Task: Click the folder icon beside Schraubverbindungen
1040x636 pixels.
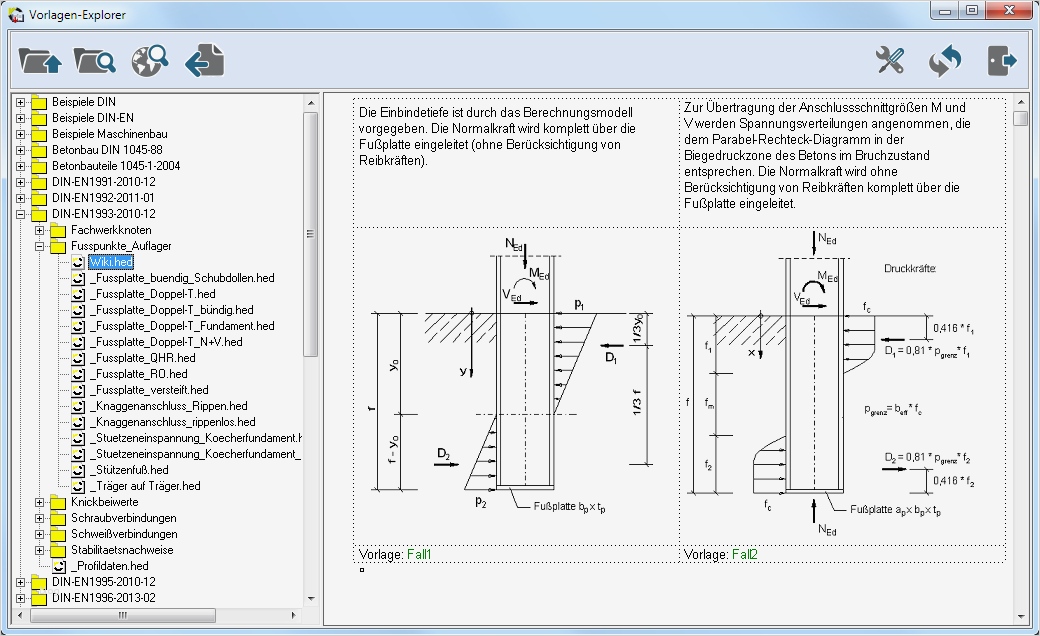Action: pyautogui.click(x=59, y=518)
